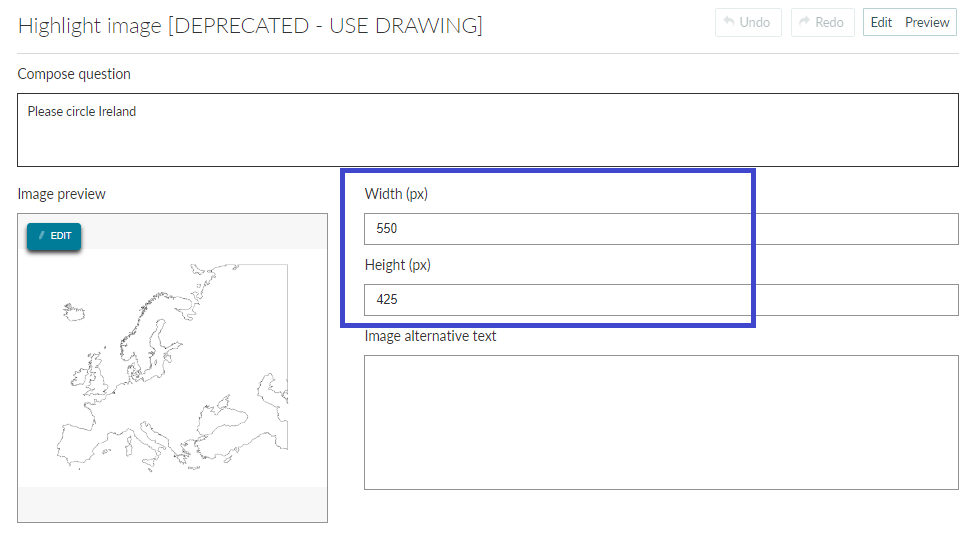Click the Redo arrow icon
This screenshot has height=533, width=974.
coord(804,22)
